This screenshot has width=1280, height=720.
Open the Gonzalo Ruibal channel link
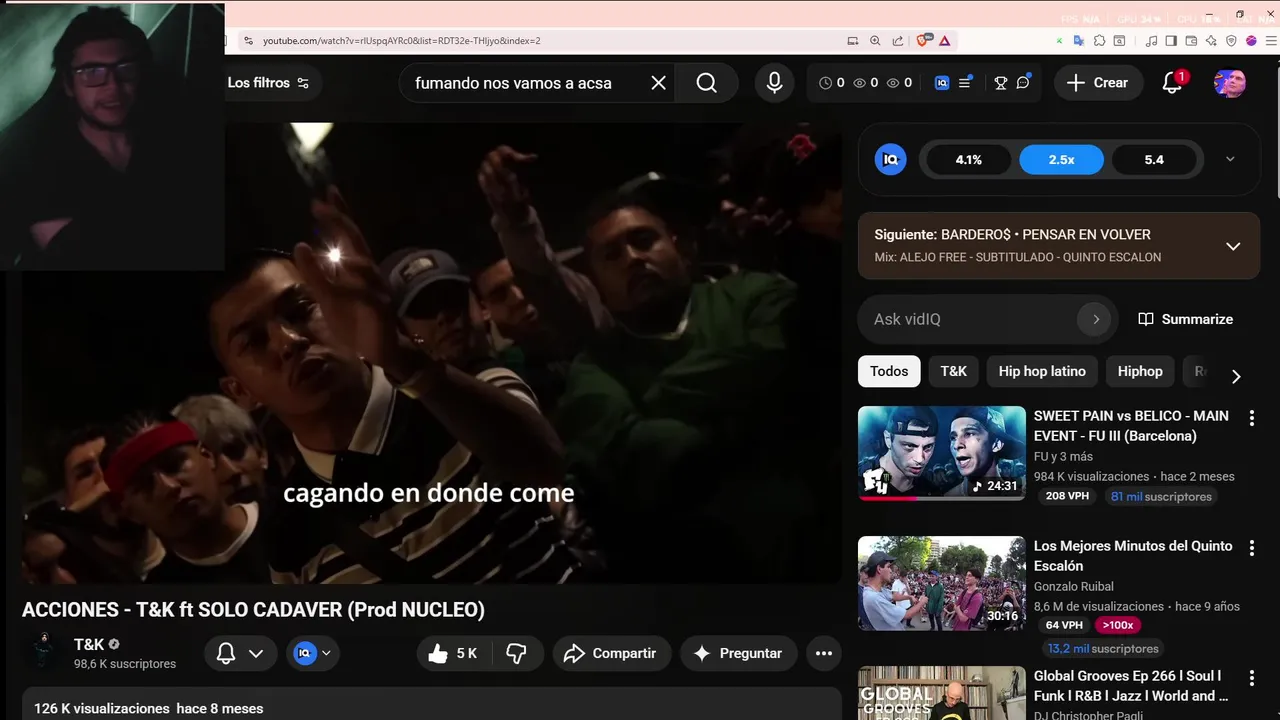tap(1074, 587)
